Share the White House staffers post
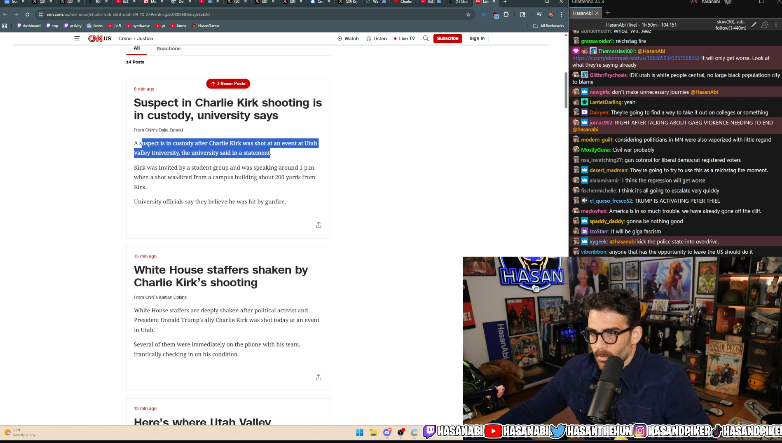 coord(318,377)
